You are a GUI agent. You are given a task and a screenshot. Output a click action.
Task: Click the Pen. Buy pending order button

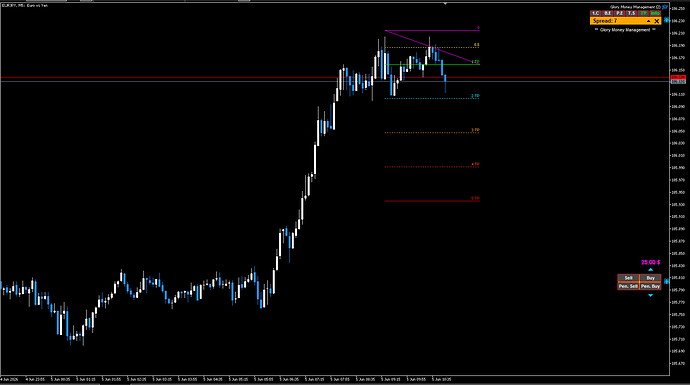click(650, 286)
